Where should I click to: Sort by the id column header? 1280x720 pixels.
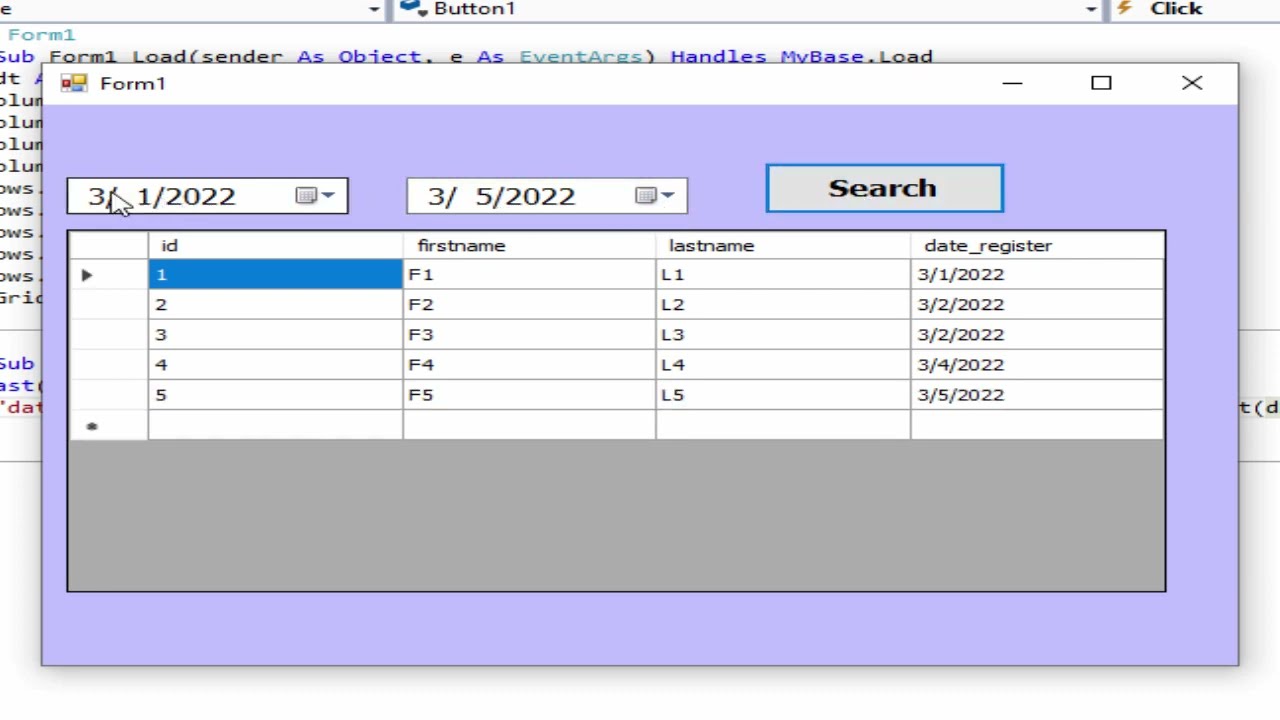tap(275, 246)
